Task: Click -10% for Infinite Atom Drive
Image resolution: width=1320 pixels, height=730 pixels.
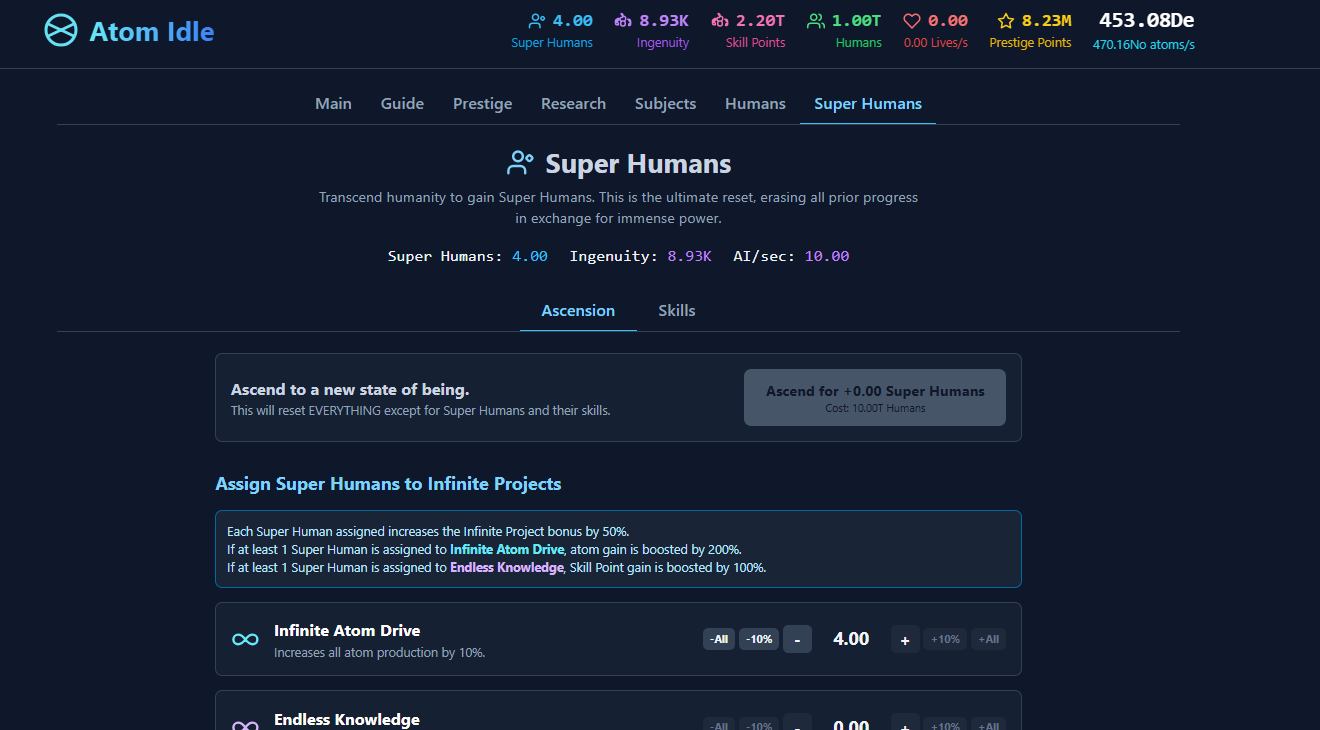Action: point(759,639)
